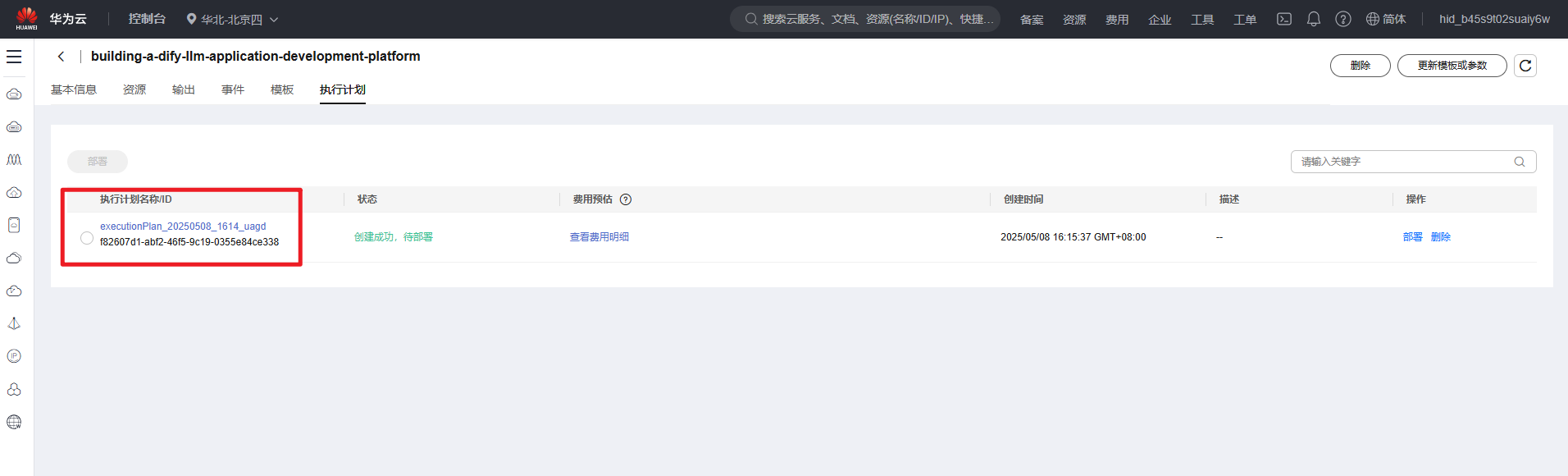This screenshot has height=476, width=1568.
Task: Click the 创建时间 column header
Action: [x=1023, y=199]
